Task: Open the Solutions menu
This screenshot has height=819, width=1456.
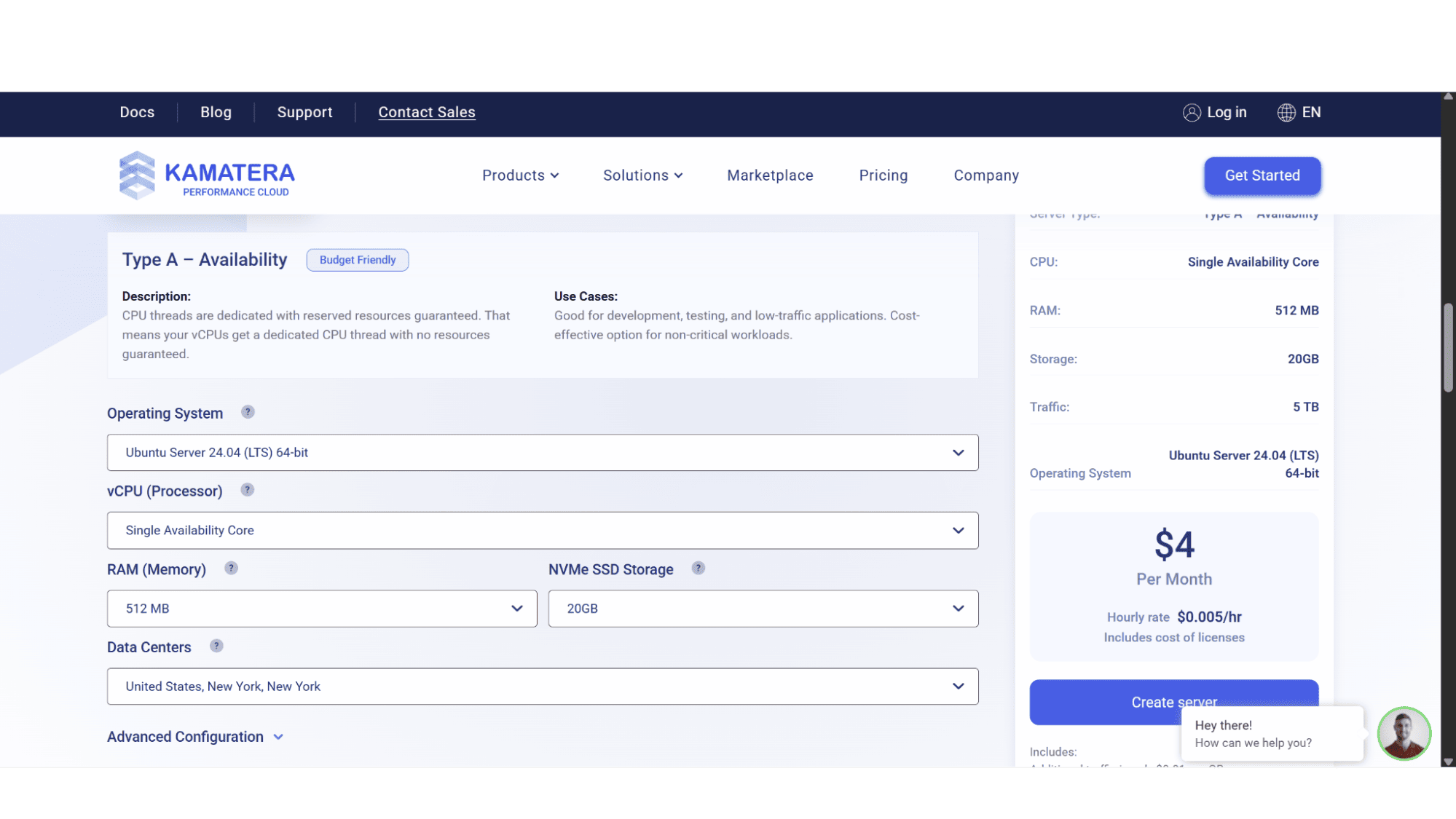Action: tap(642, 175)
